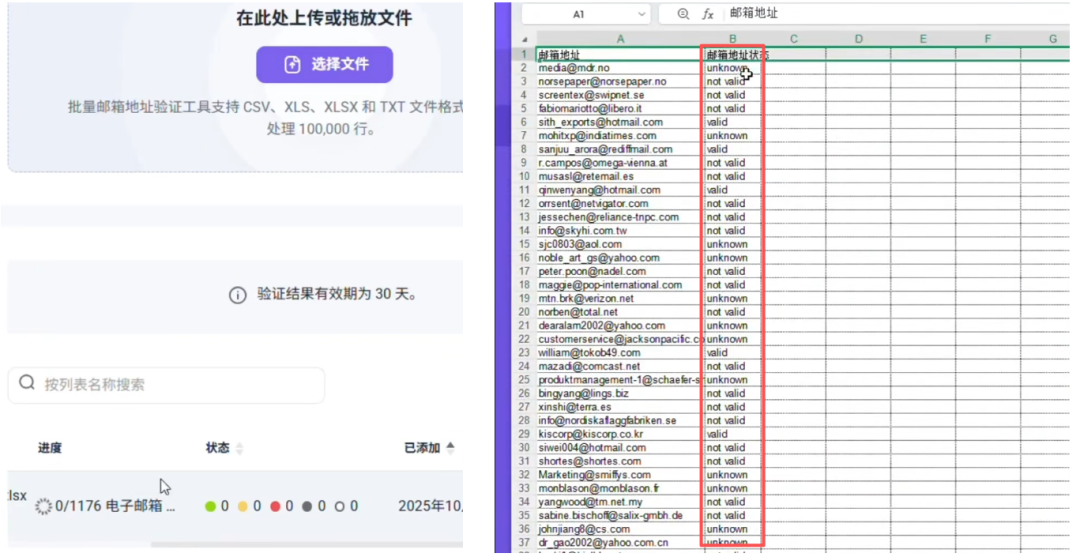Click the info icon beside 验证结果有效期

click(237, 295)
